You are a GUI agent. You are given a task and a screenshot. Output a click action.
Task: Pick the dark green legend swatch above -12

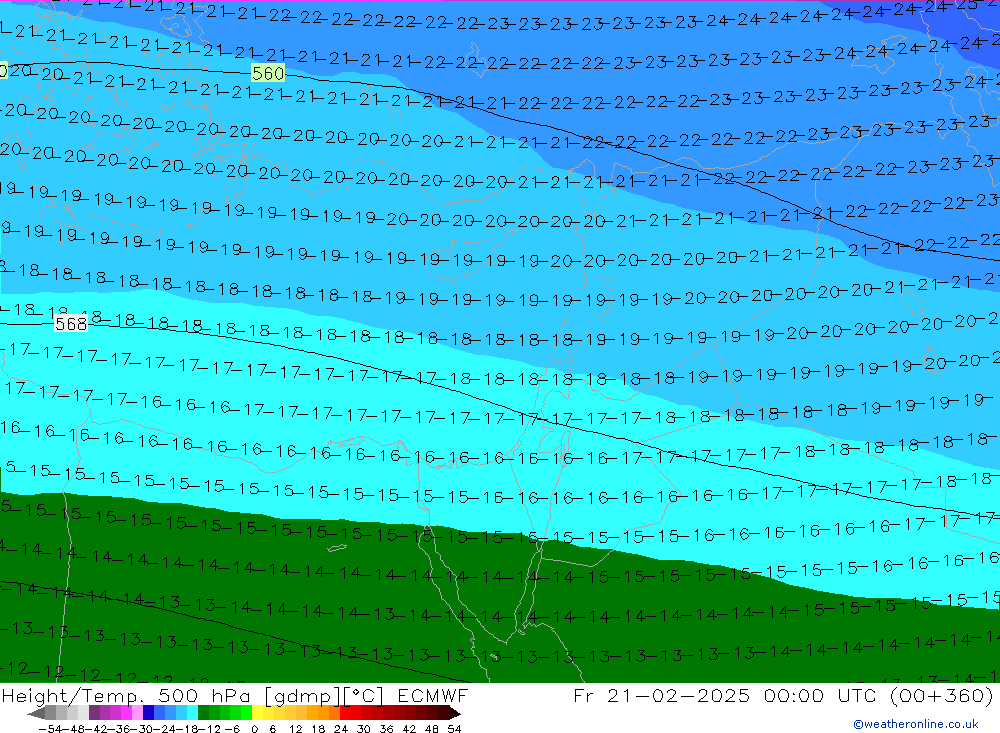[203, 713]
